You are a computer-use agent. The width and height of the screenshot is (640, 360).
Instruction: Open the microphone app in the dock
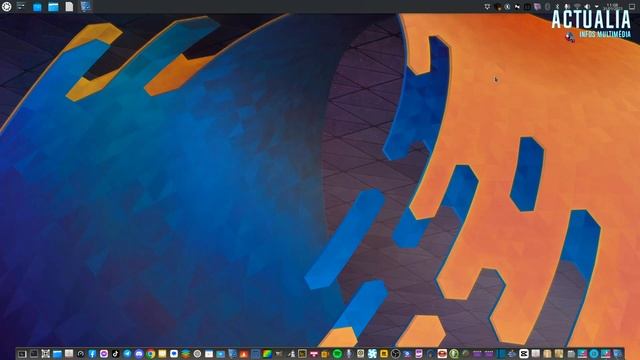pyautogui.click(x=349, y=354)
